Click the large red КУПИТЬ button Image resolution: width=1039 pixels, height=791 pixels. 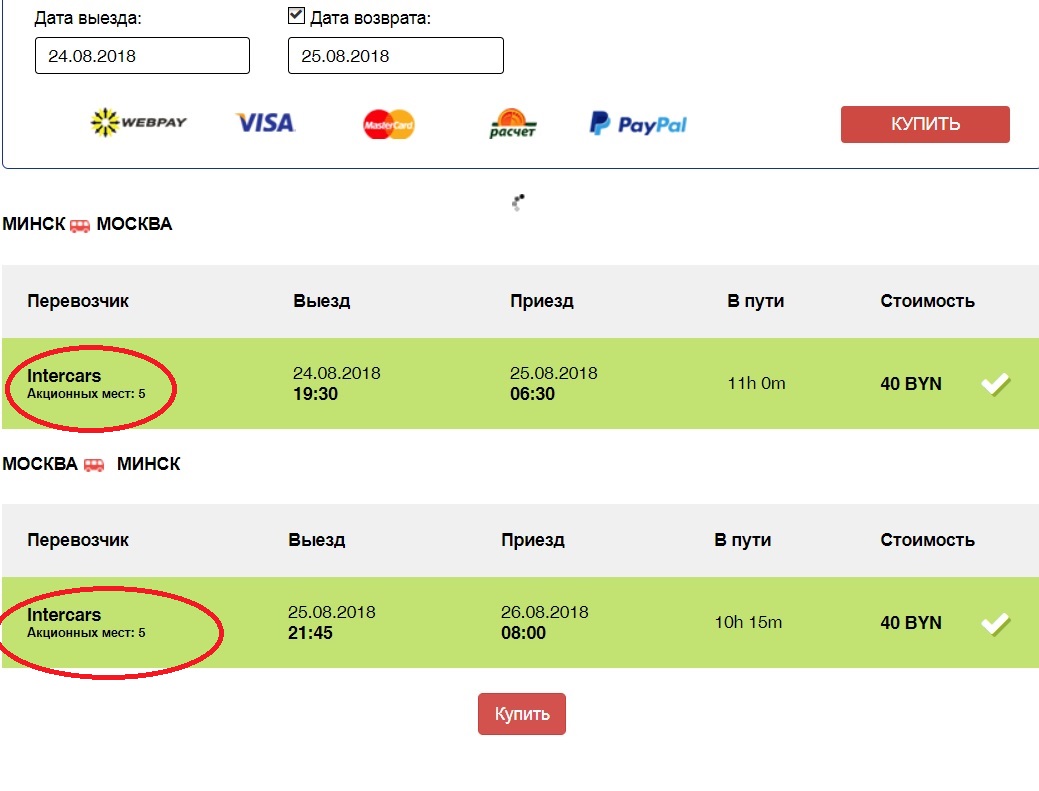point(925,124)
